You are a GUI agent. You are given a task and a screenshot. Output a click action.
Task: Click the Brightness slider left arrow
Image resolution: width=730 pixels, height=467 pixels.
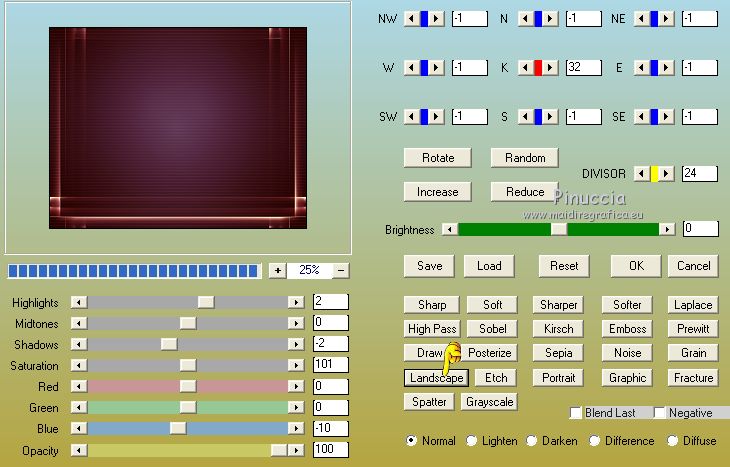[x=450, y=229]
